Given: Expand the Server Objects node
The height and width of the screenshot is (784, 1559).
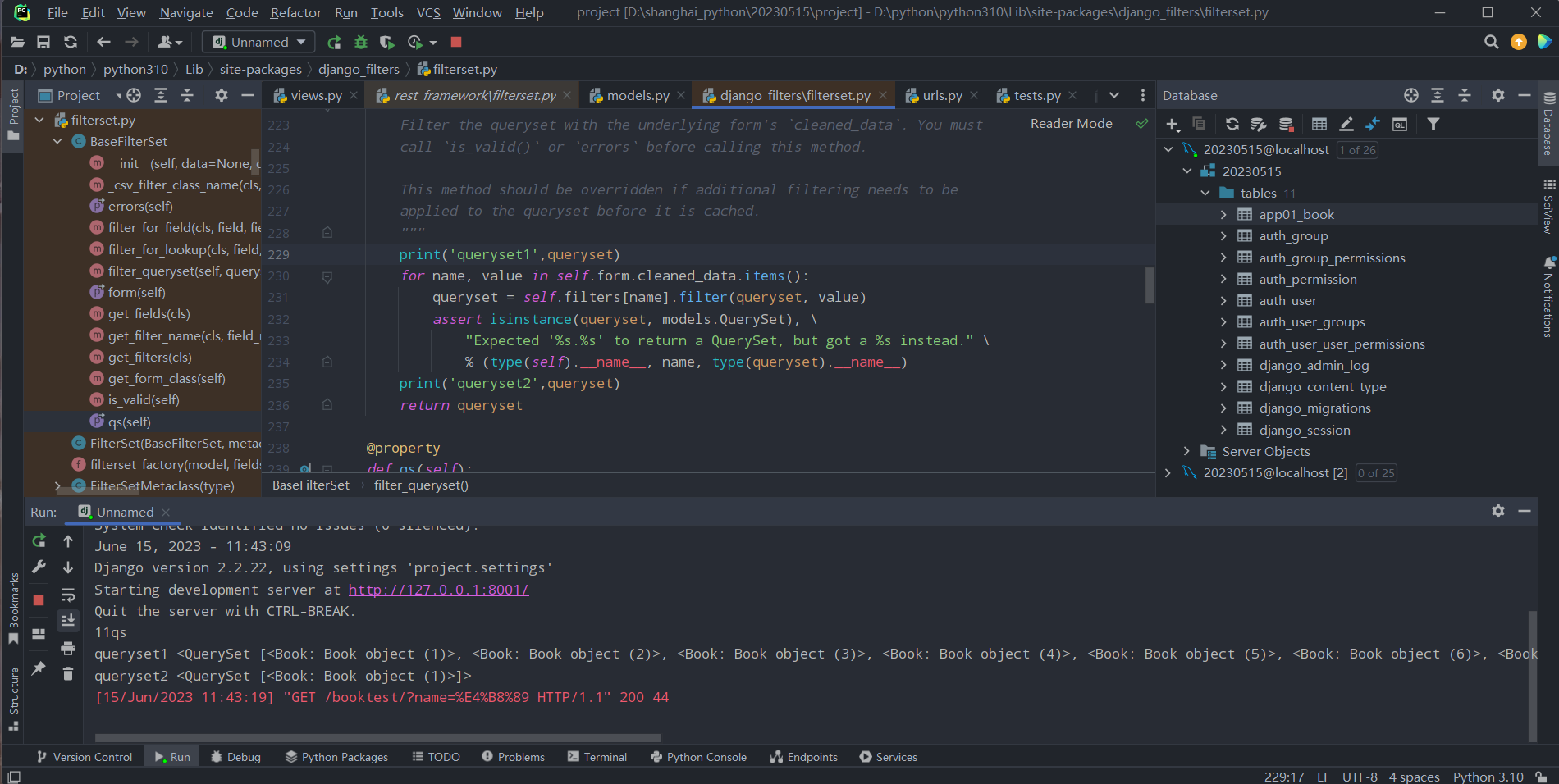Looking at the screenshot, I should (1186, 451).
